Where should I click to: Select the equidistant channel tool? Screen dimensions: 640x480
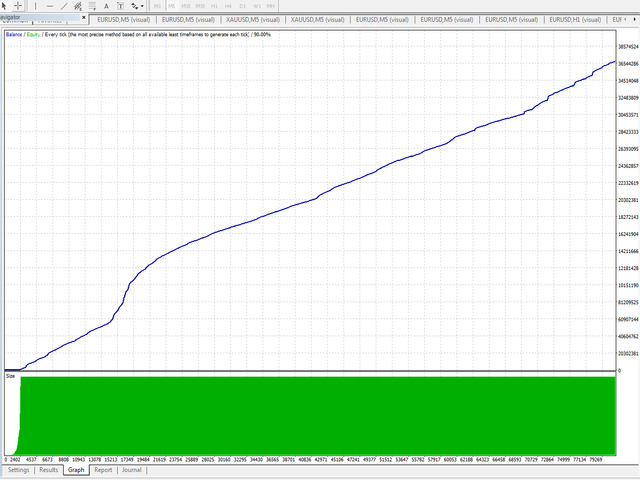[78, 6]
